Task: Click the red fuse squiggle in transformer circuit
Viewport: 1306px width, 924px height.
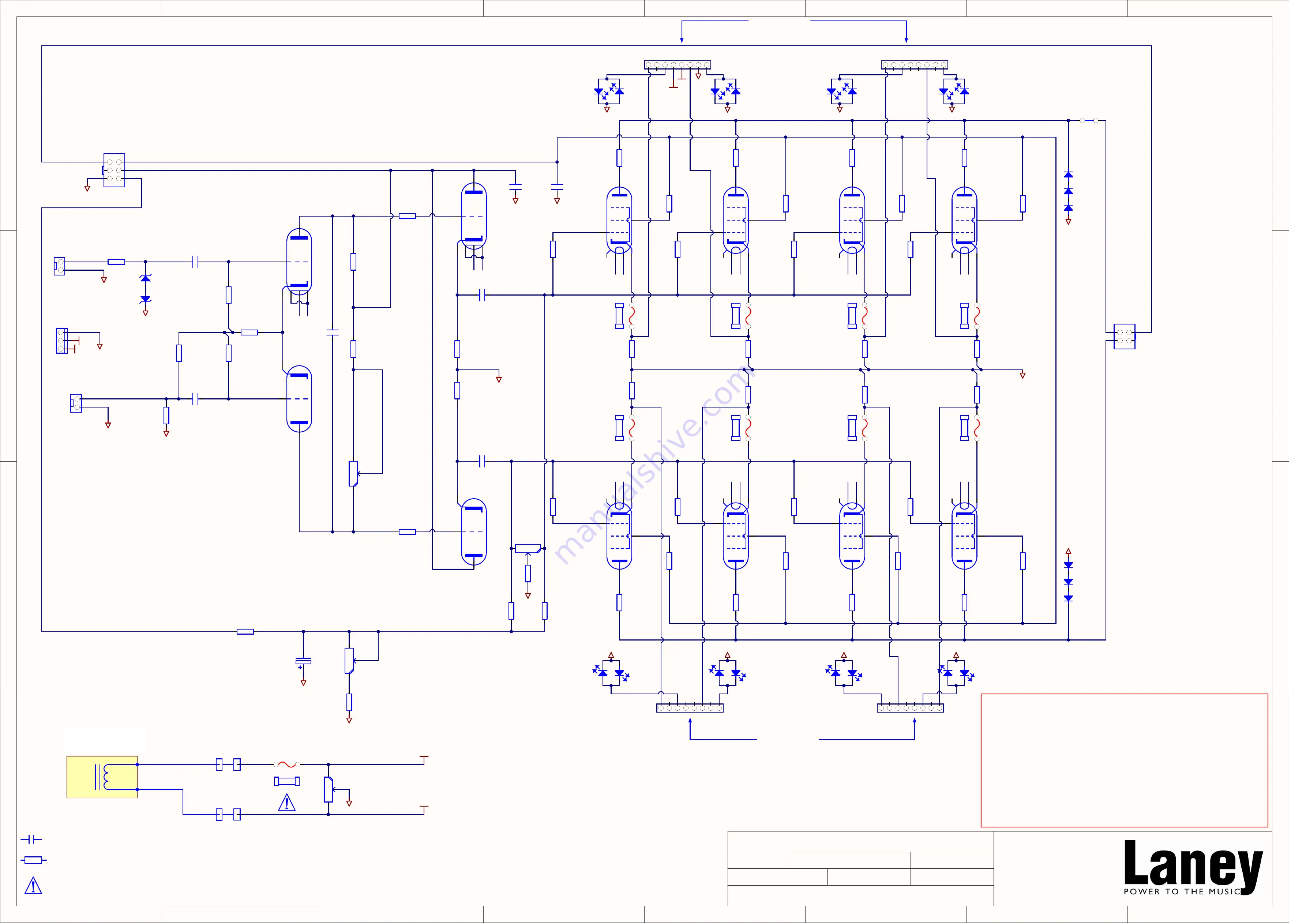Action: 287,765
